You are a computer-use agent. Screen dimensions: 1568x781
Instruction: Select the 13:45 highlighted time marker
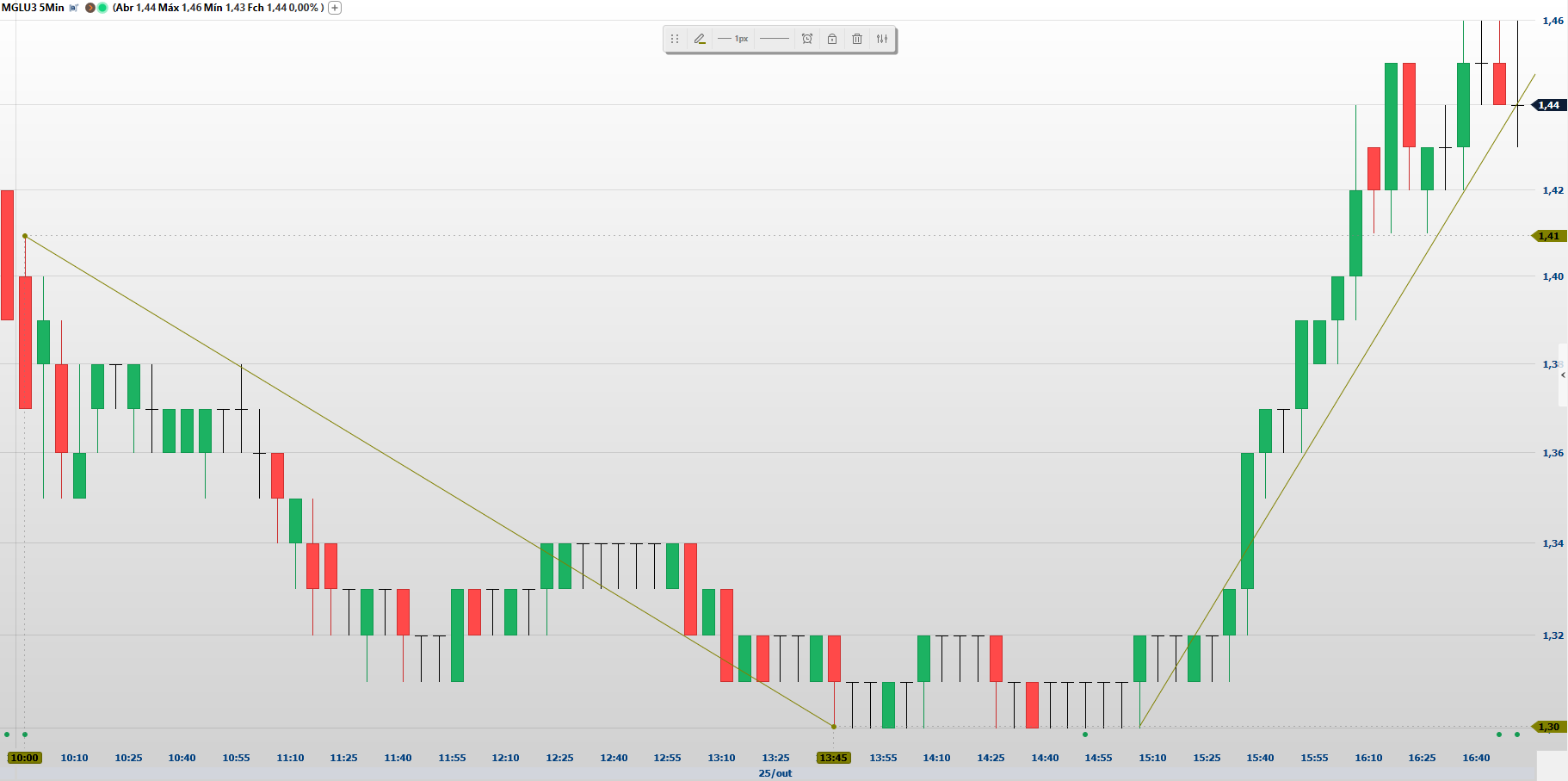tap(833, 758)
